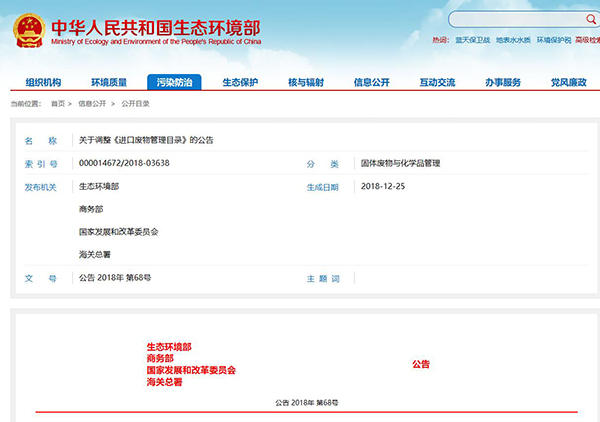Go to 首页 in breadcrumb
The width and height of the screenshot is (600, 422).
pyautogui.click(x=58, y=104)
